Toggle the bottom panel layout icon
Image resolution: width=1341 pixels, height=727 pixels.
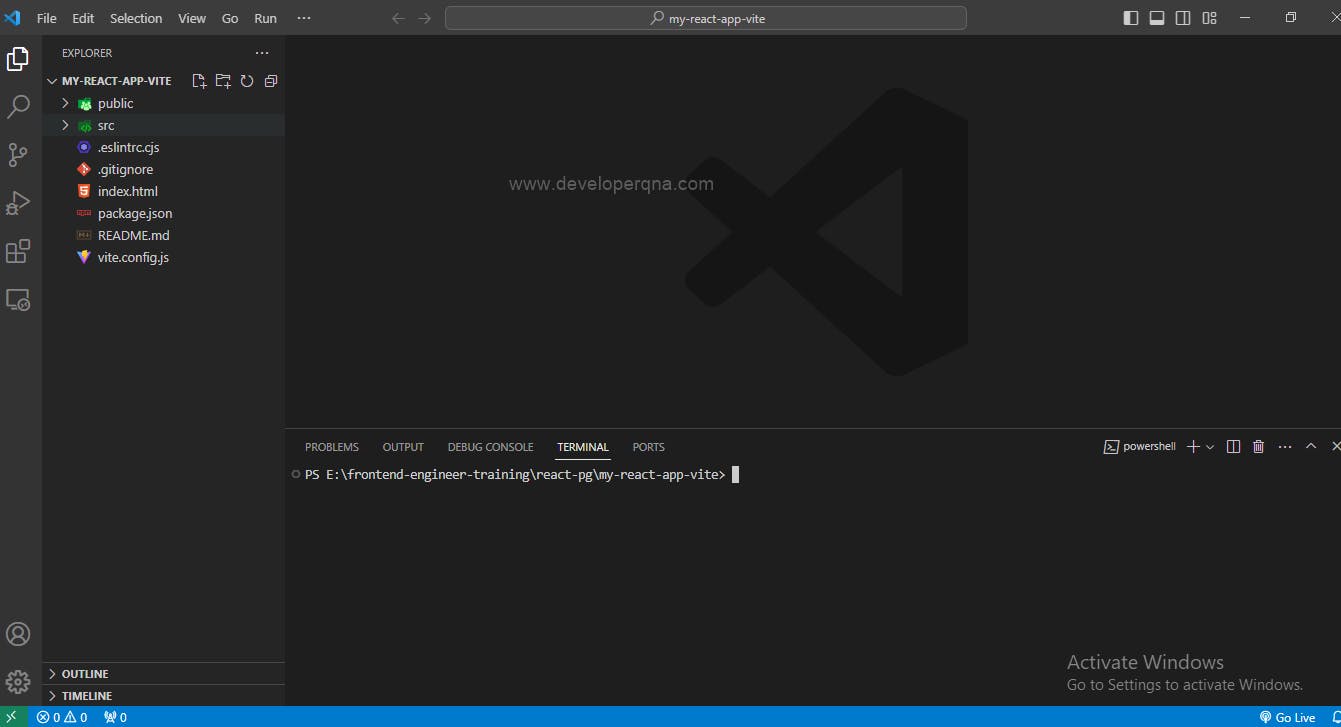click(x=1157, y=18)
